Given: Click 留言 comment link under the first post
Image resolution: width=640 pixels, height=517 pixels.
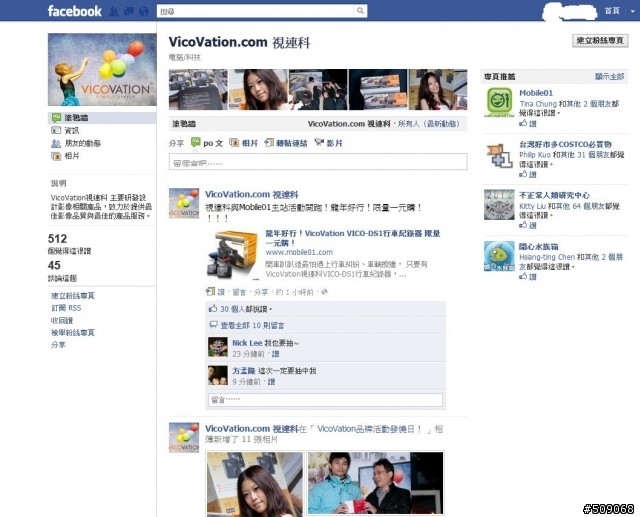Looking at the screenshot, I should pos(239,292).
